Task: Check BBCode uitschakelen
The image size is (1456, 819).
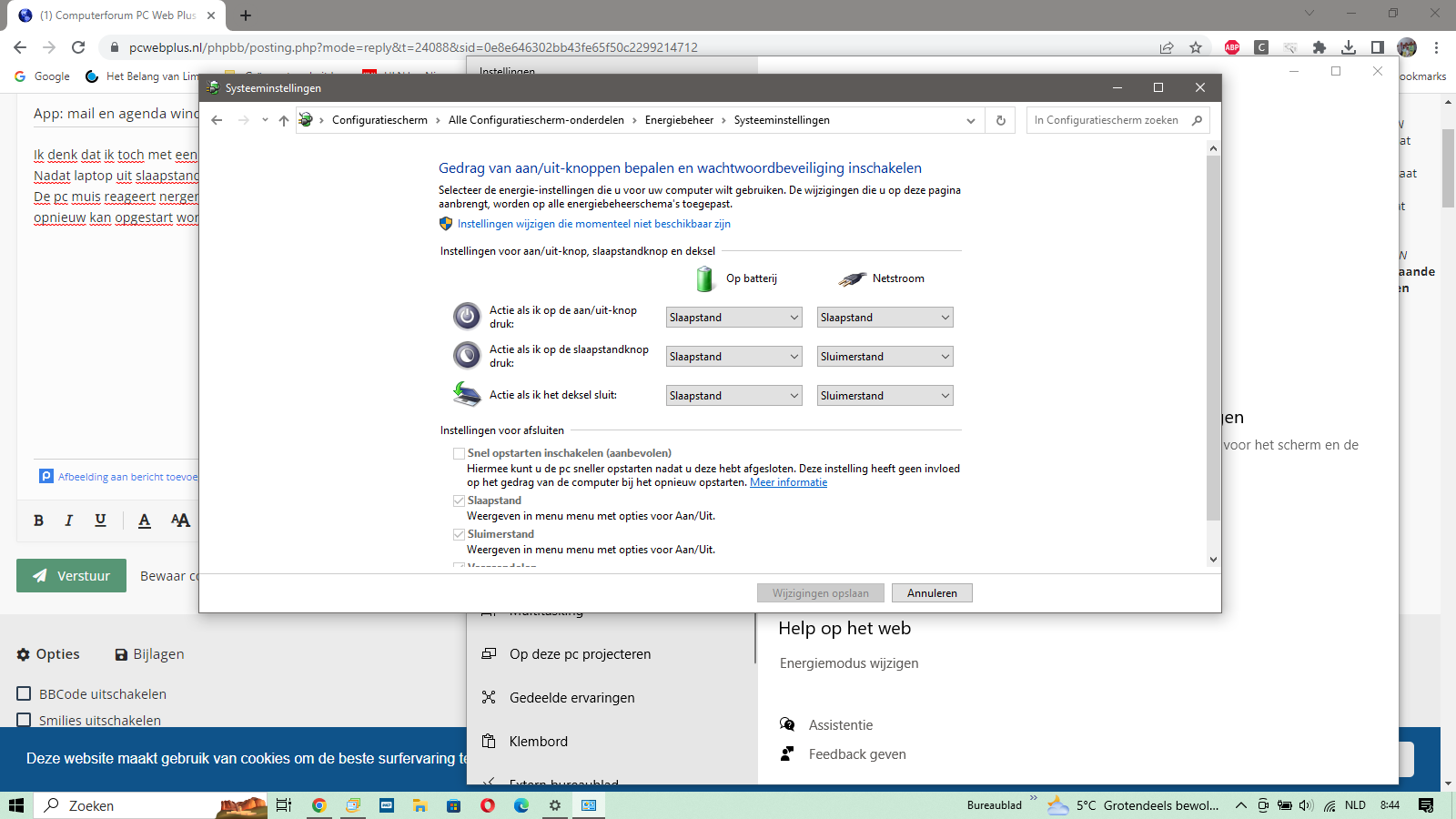Action: tap(24, 693)
